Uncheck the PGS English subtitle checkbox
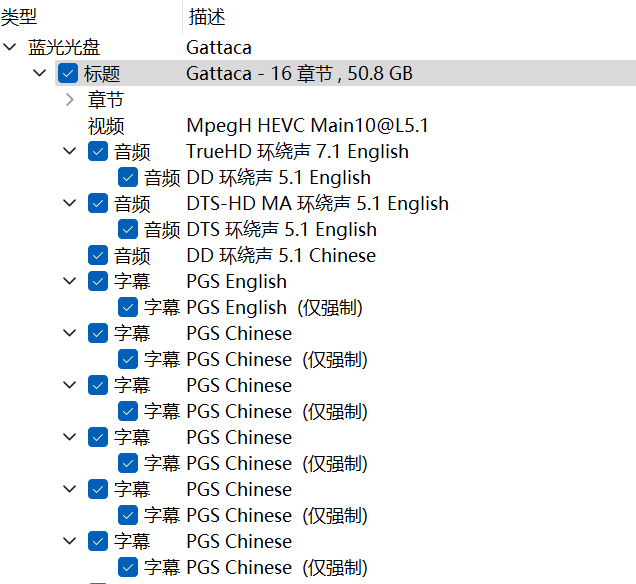 98,281
